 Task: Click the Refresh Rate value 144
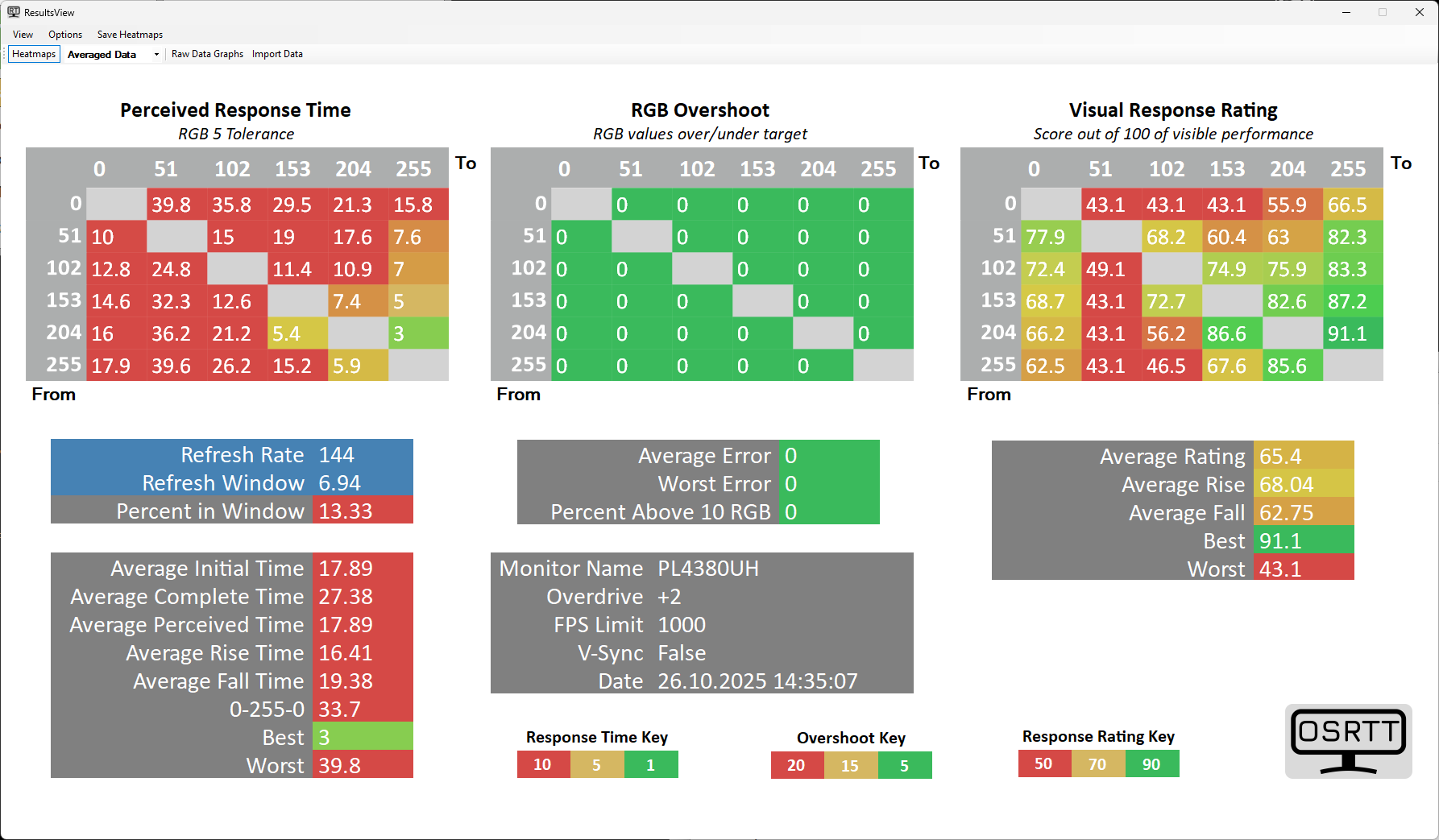[x=337, y=455]
